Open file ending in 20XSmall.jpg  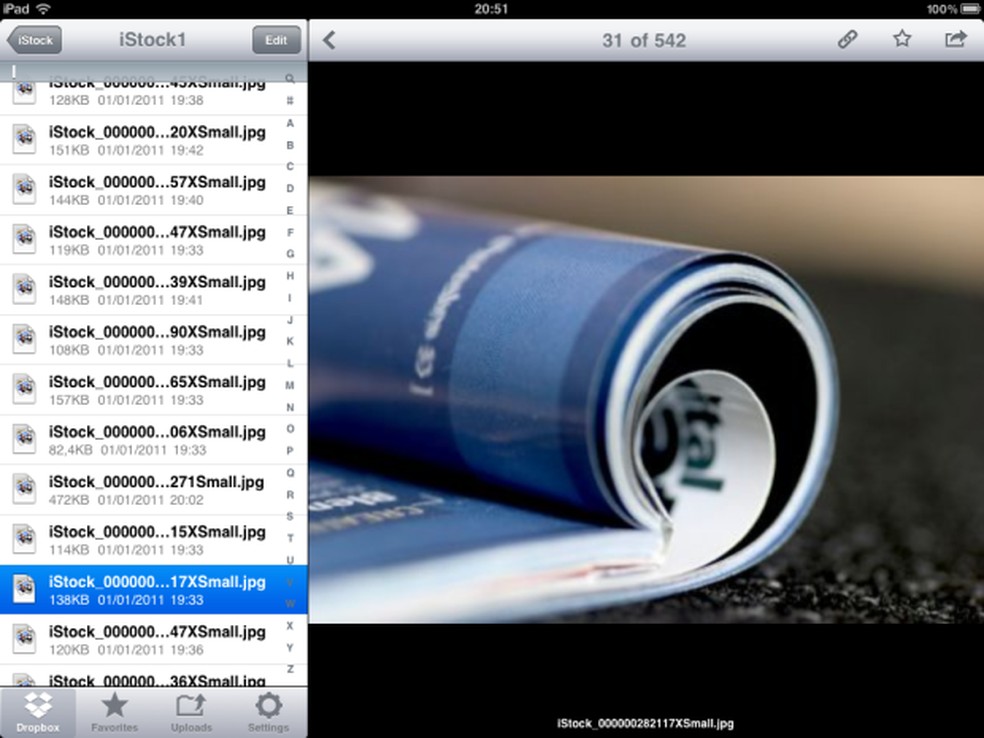point(154,140)
